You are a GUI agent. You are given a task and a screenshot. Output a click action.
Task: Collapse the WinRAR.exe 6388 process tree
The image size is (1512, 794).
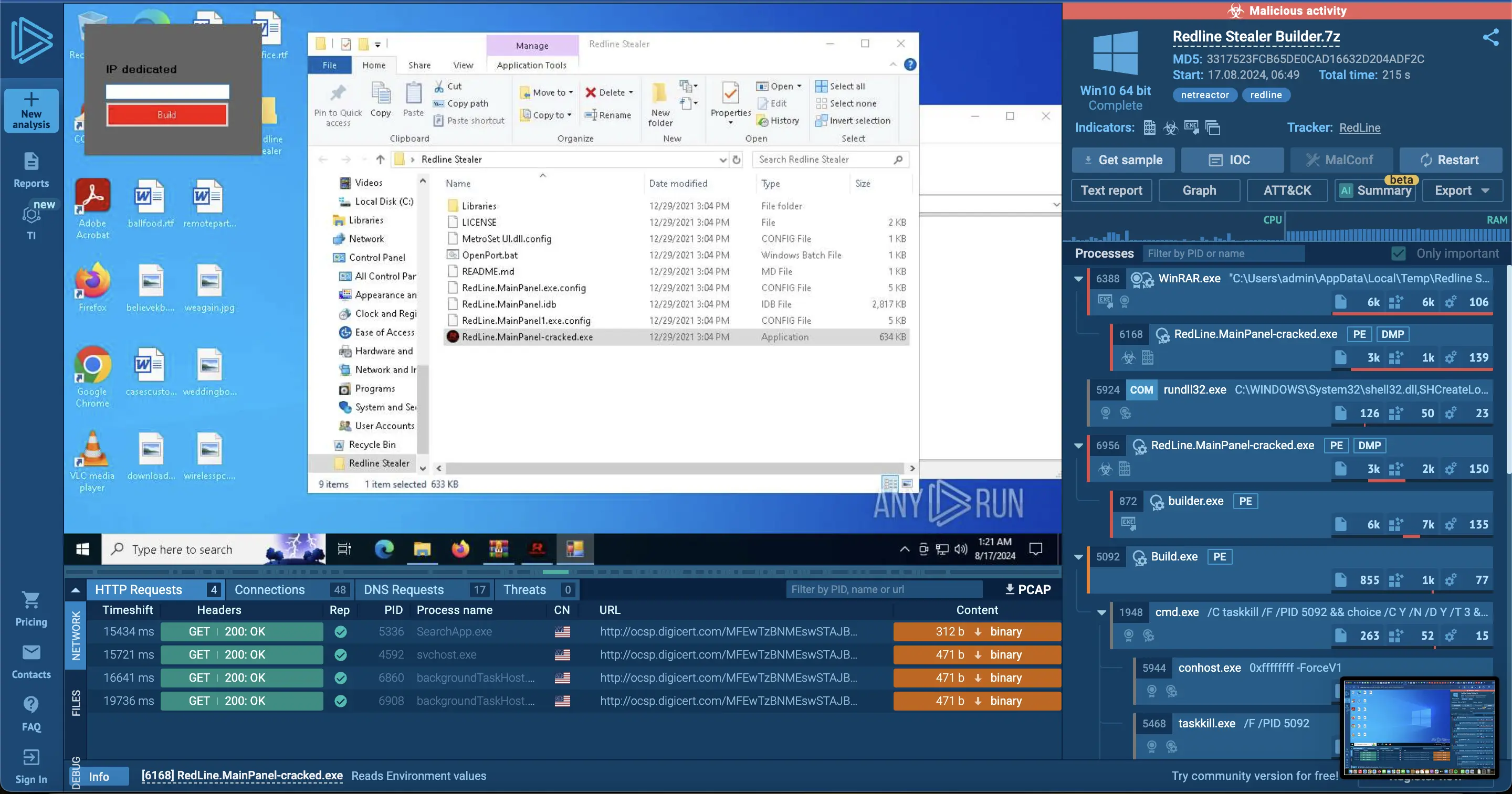point(1078,279)
